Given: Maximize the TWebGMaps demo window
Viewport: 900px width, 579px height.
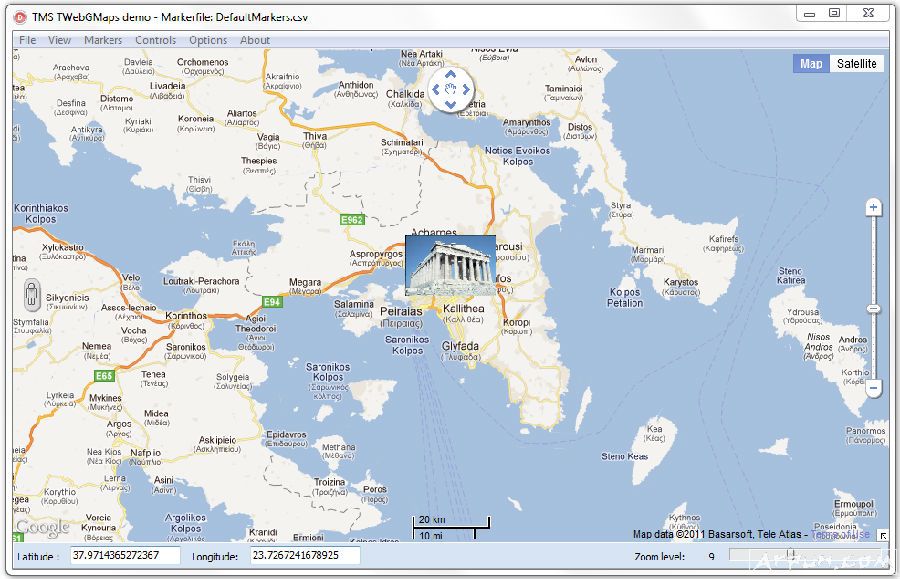Looking at the screenshot, I should coord(835,13).
